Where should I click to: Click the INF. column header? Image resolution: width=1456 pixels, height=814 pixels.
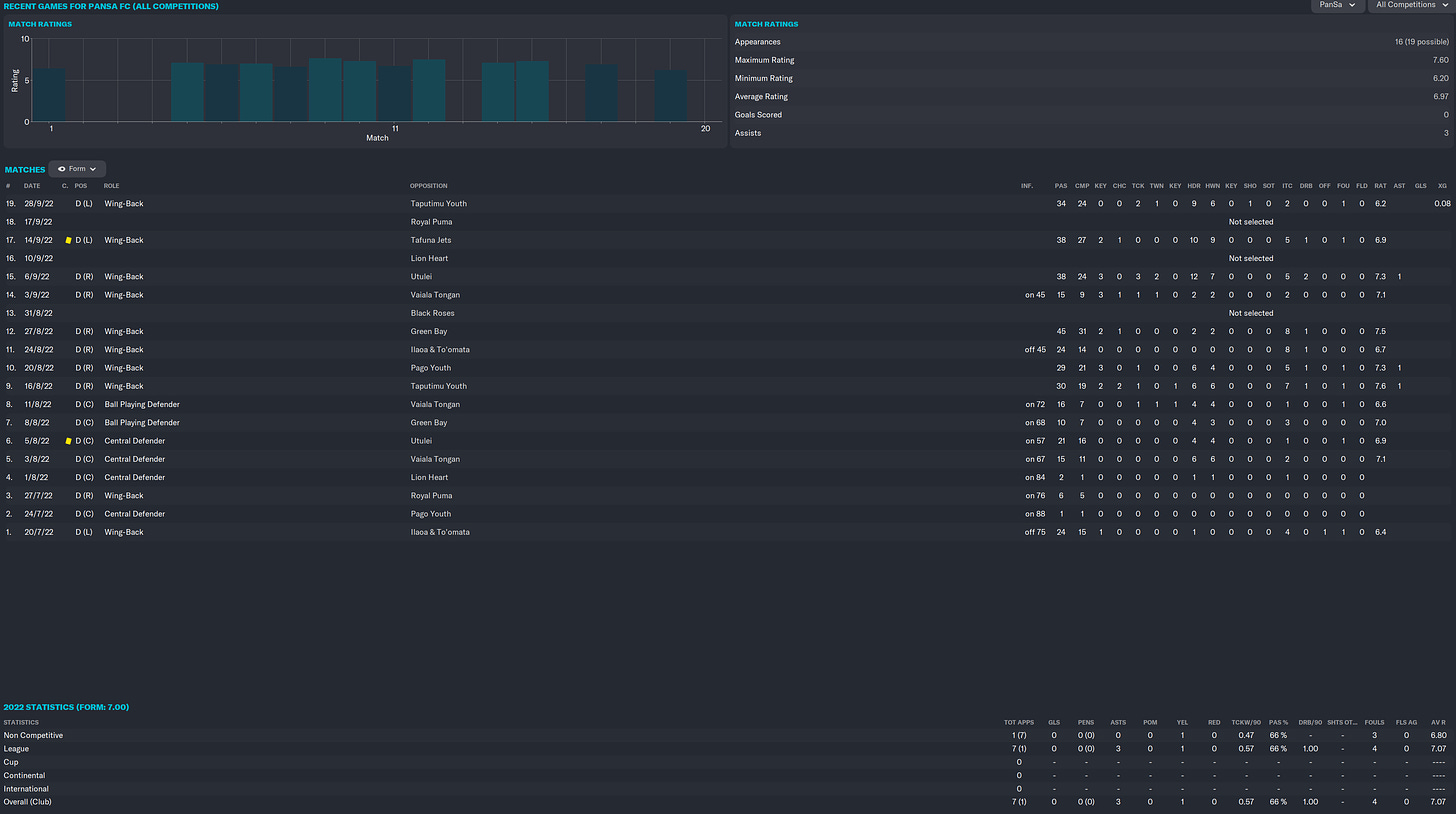click(x=1027, y=186)
